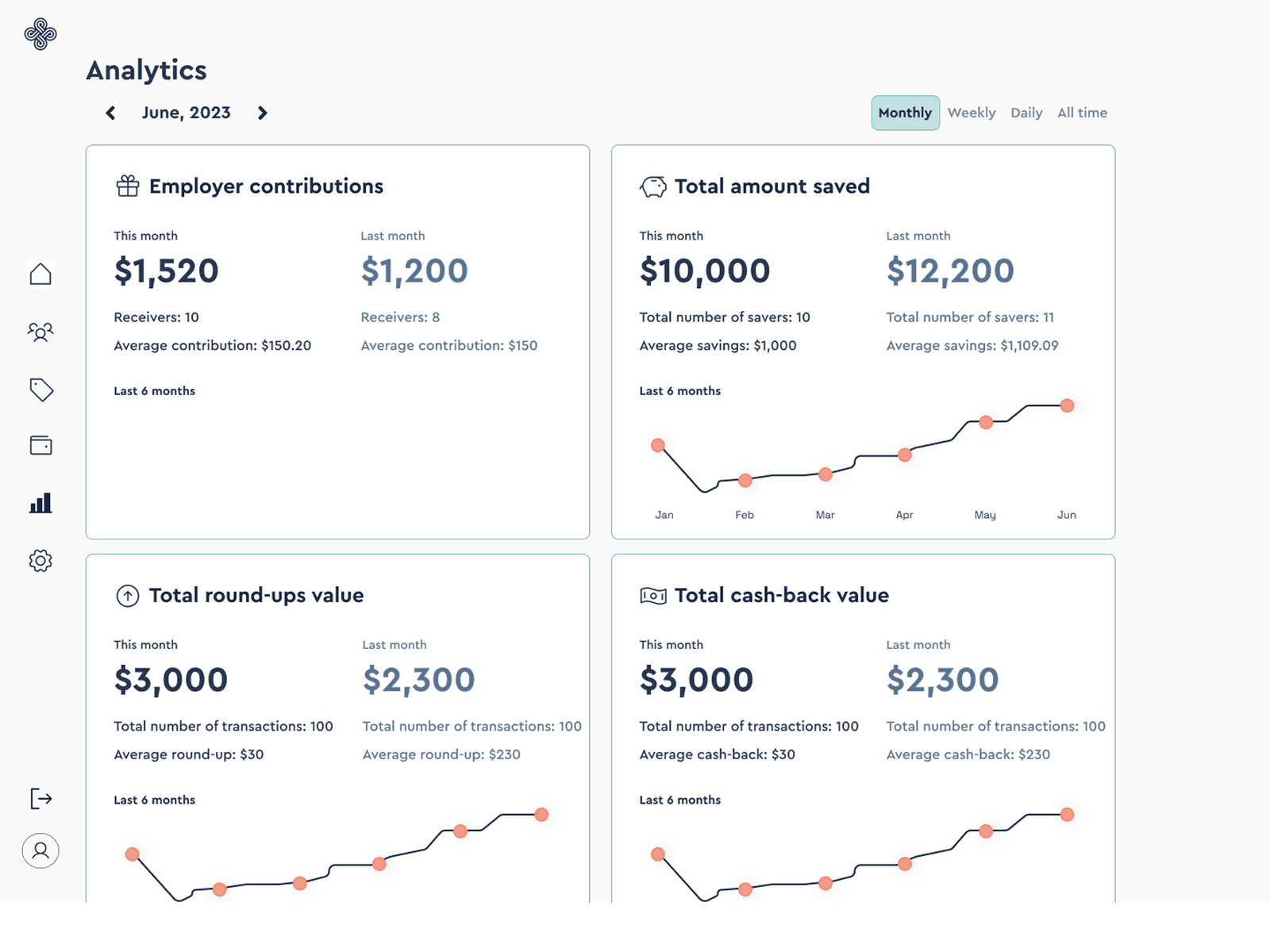Select the Monthly view tab
The image size is (1270, 952).
905,113
